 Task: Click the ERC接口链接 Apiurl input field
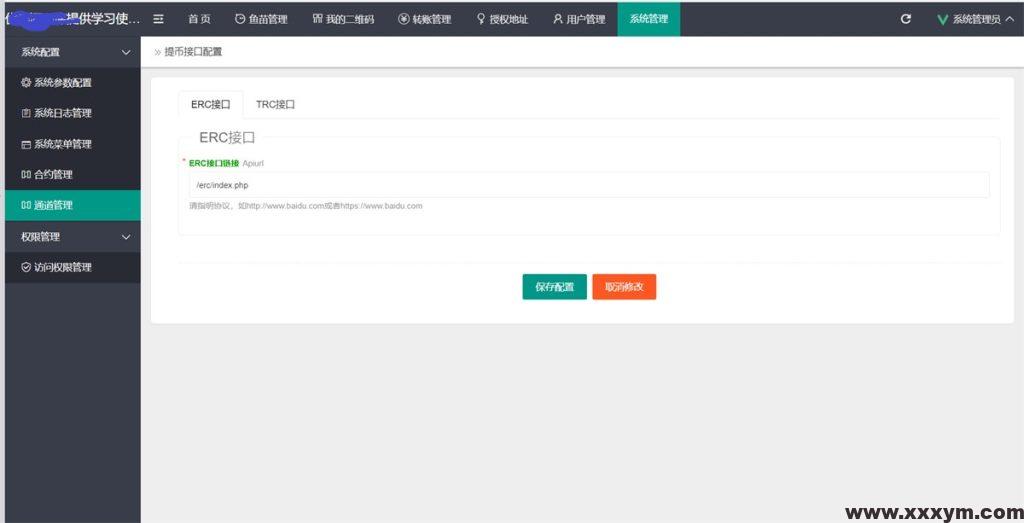(x=589, y=185)
